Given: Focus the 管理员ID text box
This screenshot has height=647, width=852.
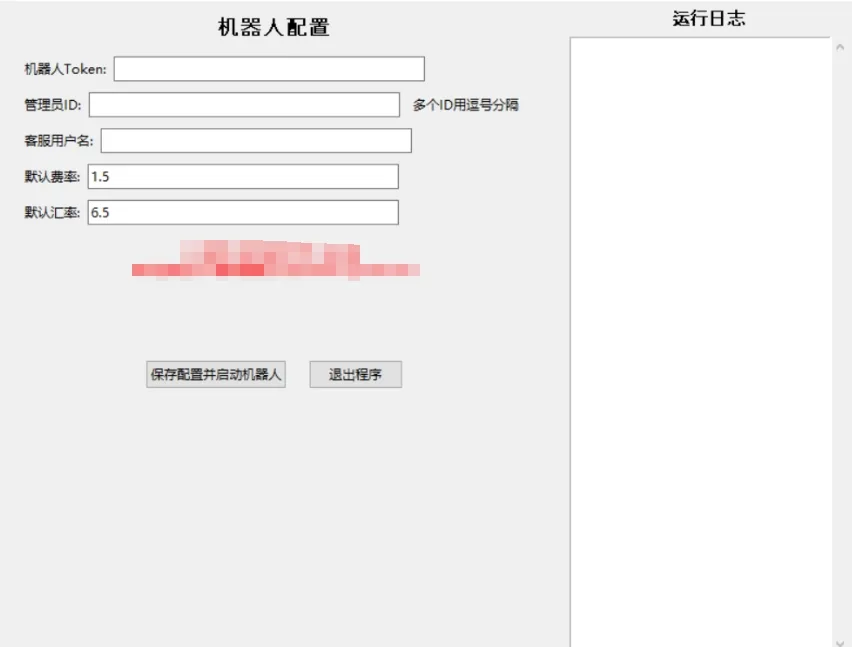Looking at the screenshot, I should tap(244, 105).
